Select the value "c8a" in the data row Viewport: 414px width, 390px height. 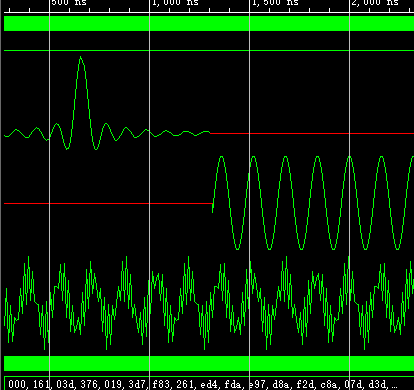click(329, 384)
